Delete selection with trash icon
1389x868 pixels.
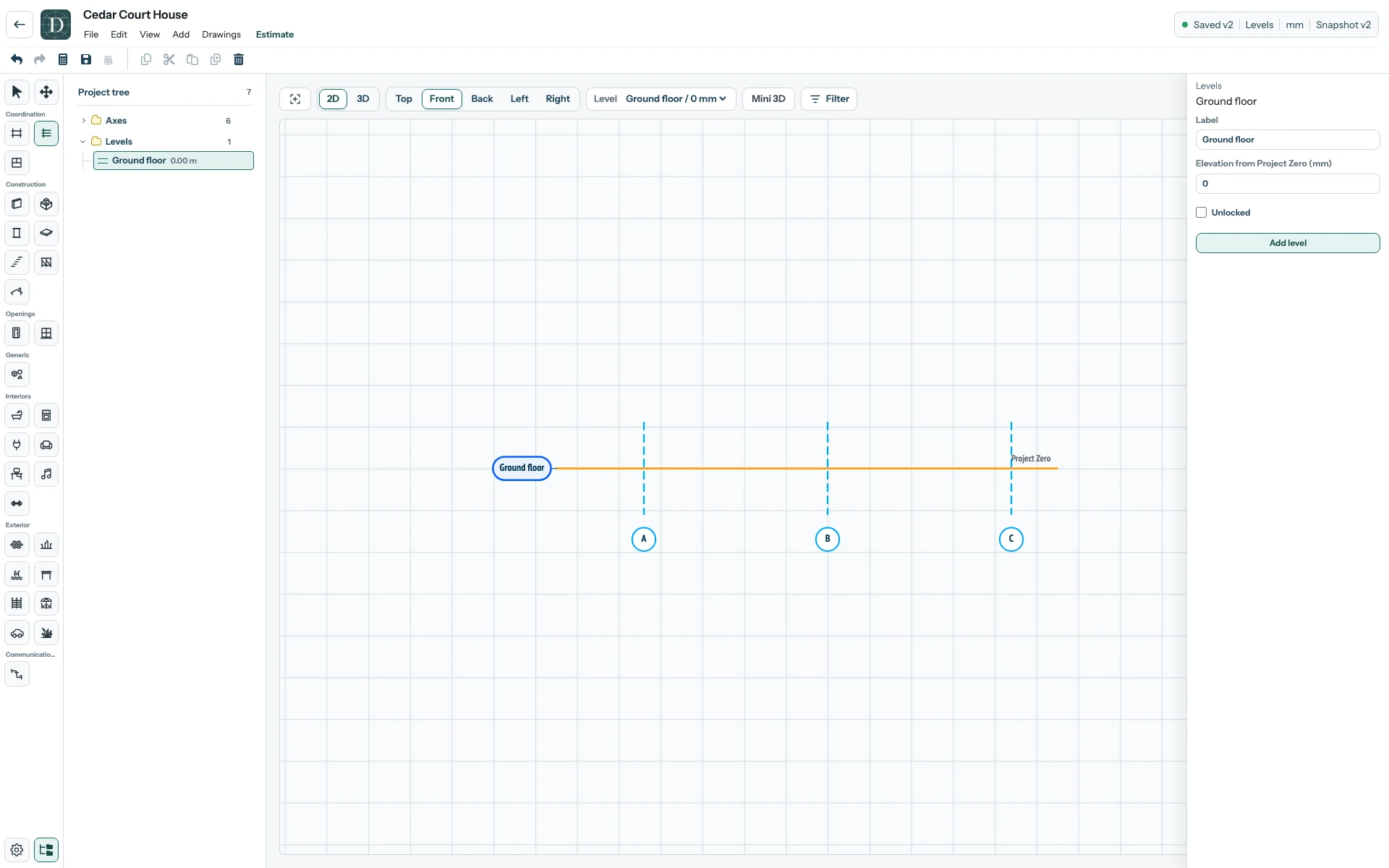[x=239, y=59]
